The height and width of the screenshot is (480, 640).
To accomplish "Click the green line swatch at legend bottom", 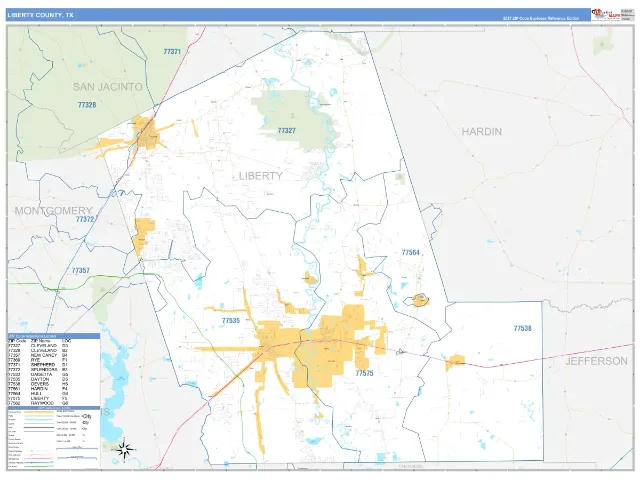I will coord(38,466).
